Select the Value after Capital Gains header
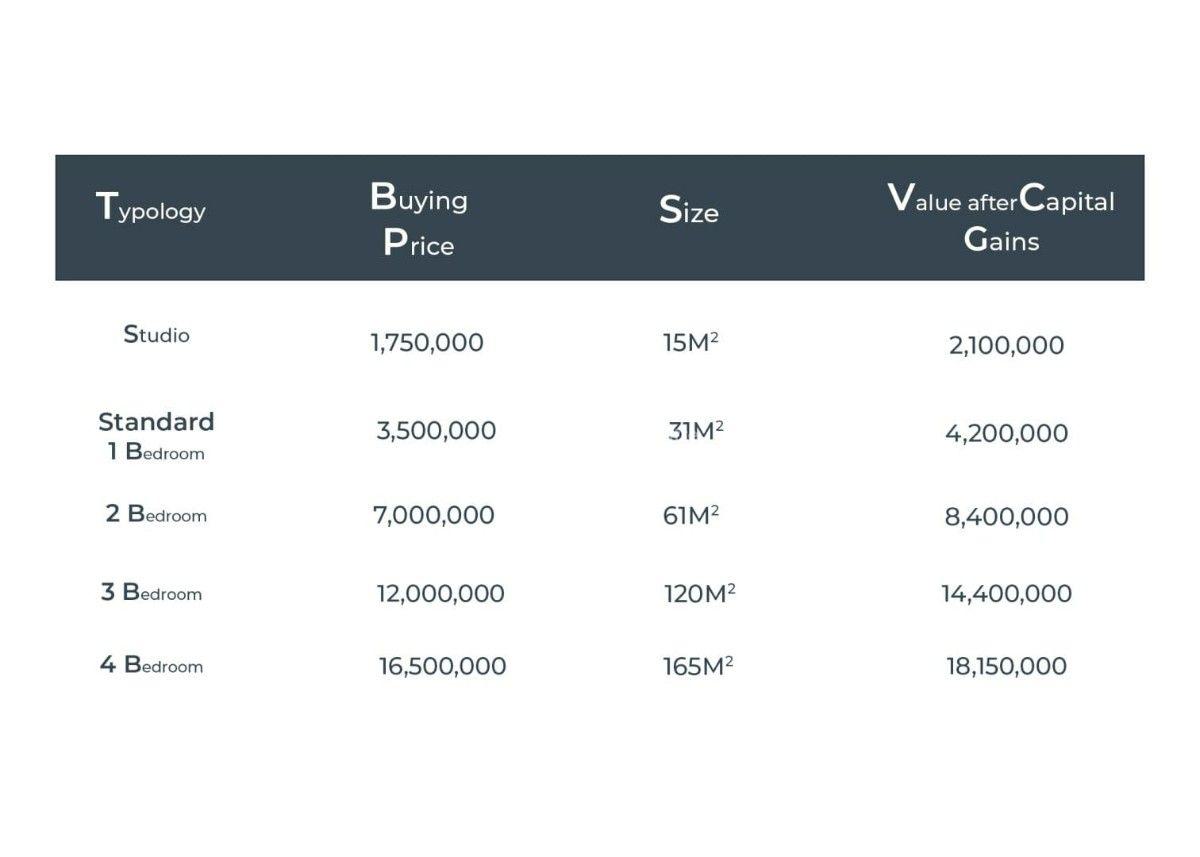1200x857 pixels. click(1001, 220)
